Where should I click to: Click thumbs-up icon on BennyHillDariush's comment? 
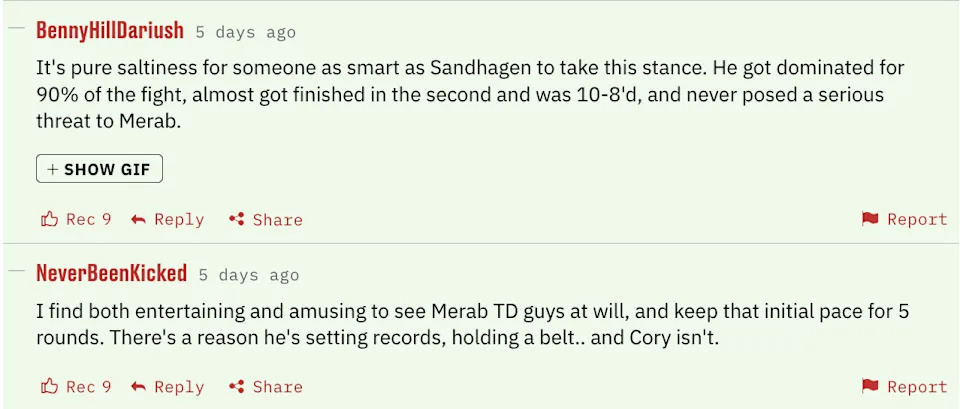(x=49, y=219)
